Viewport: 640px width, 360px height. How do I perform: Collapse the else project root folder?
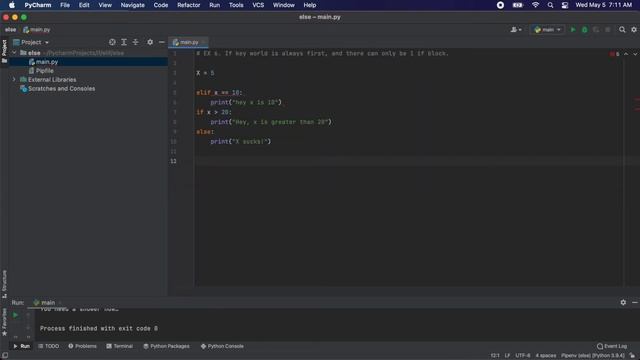click(x=14, y=53)
